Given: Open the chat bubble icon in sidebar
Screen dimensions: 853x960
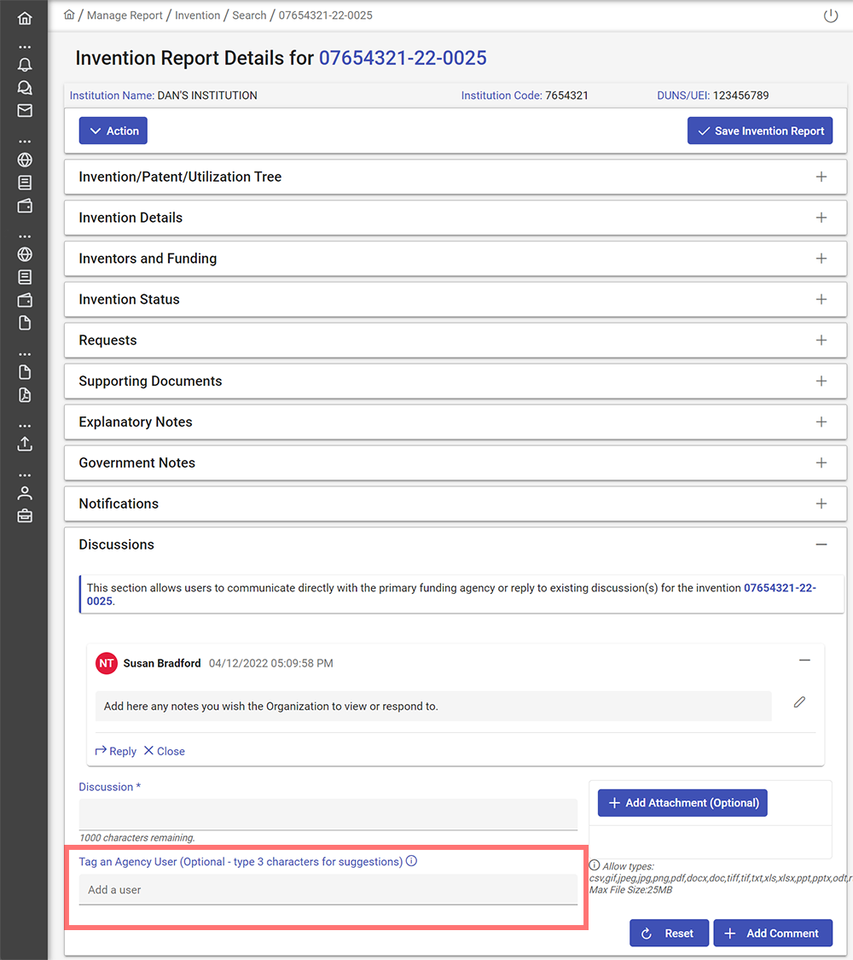Looking at the screenshot, I should 24,87.
